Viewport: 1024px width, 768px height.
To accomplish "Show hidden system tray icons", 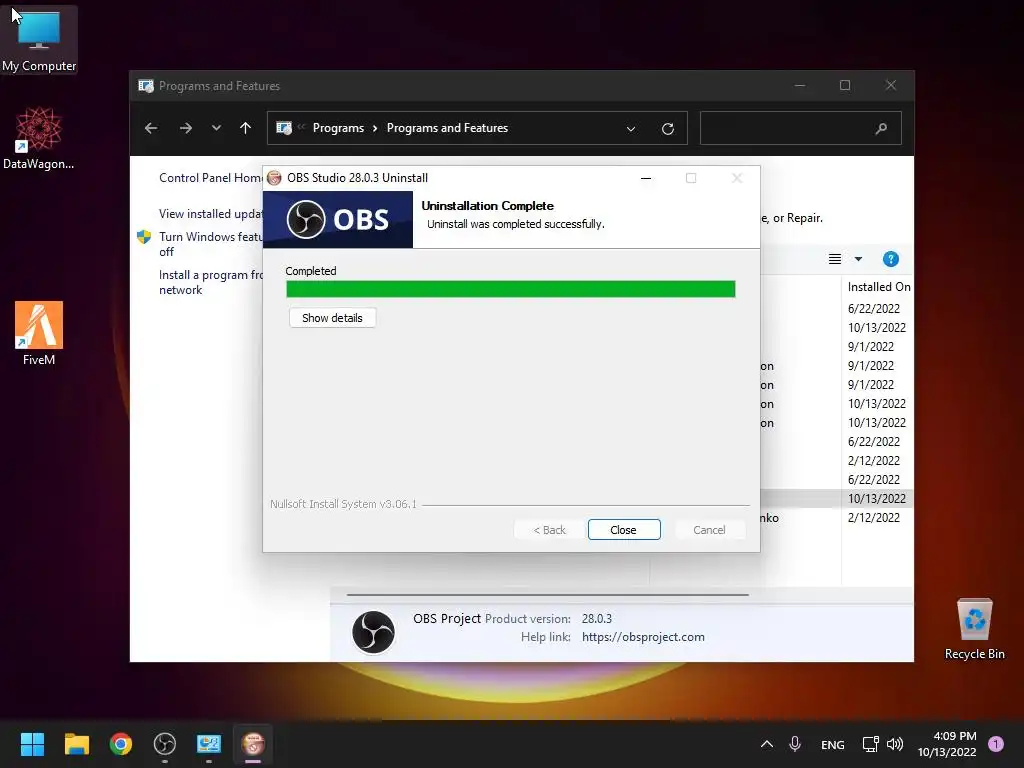I will point(767,744).
